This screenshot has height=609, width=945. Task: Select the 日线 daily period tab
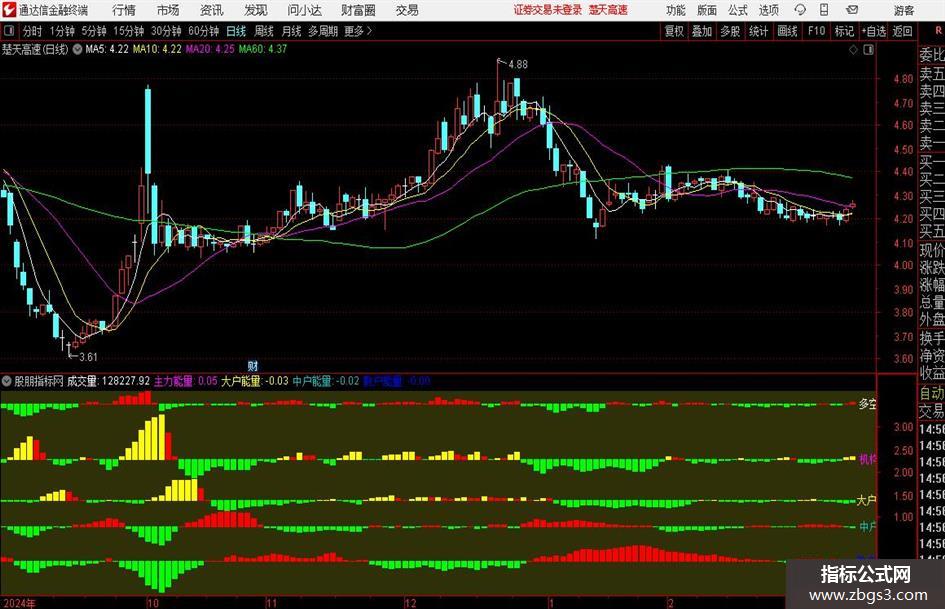236,31
